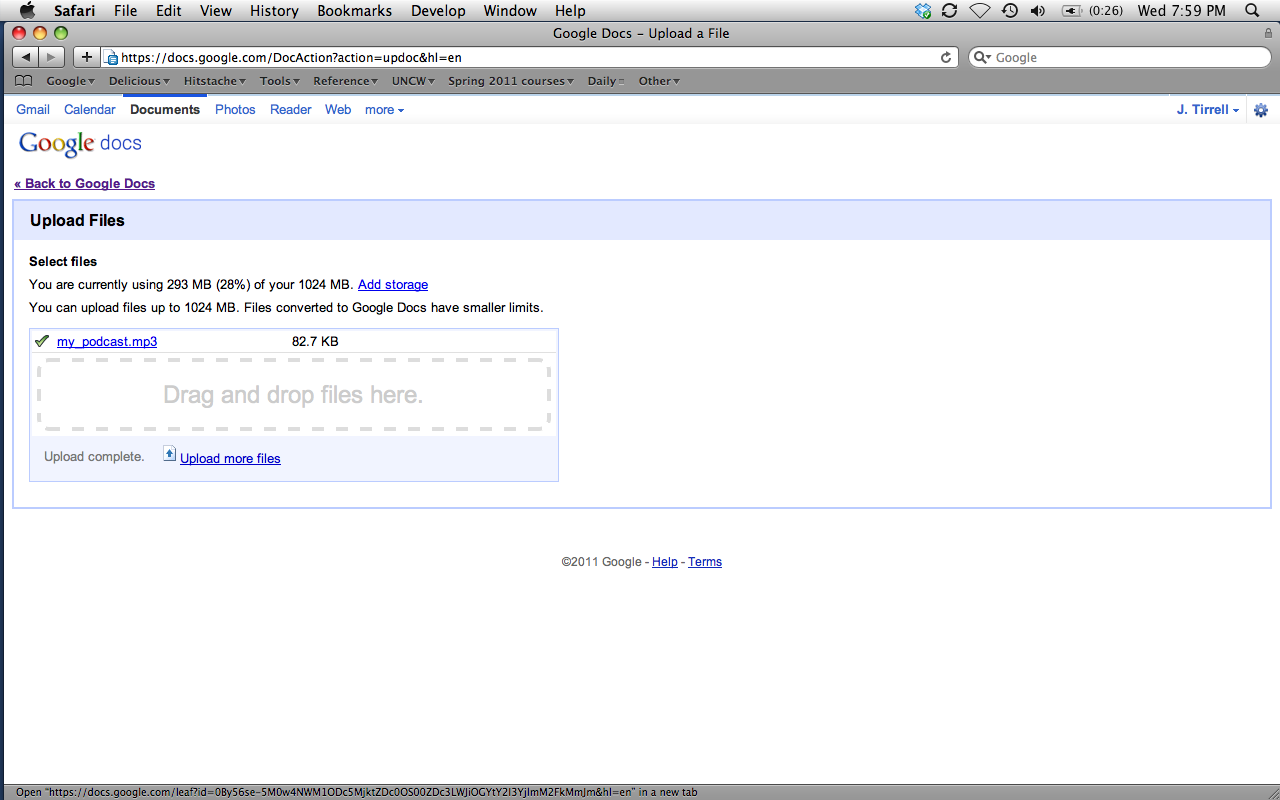This screenshot has width=1280, height=800.
Task: Click the lock icon in title bar
Action: [x=1268, y=33]
